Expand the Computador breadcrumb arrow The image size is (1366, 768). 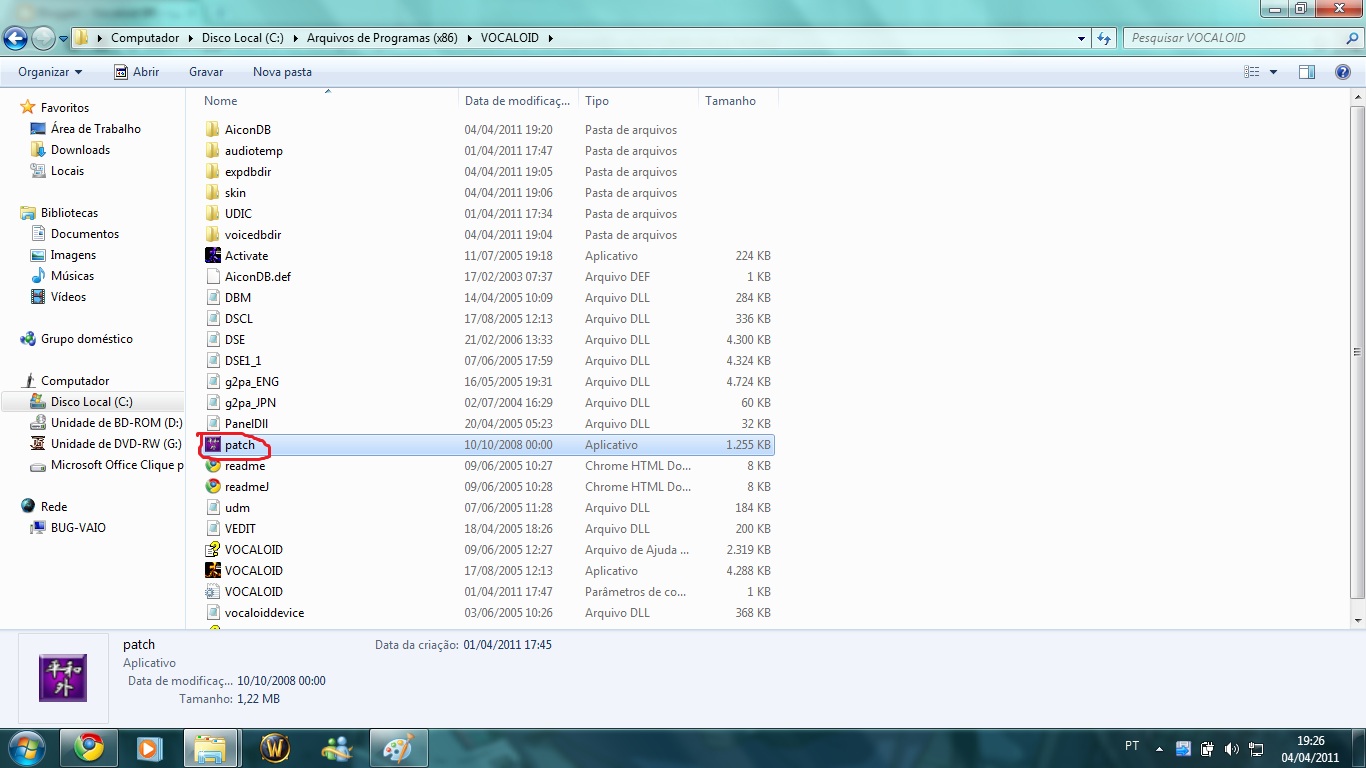[x=189, y=38]
